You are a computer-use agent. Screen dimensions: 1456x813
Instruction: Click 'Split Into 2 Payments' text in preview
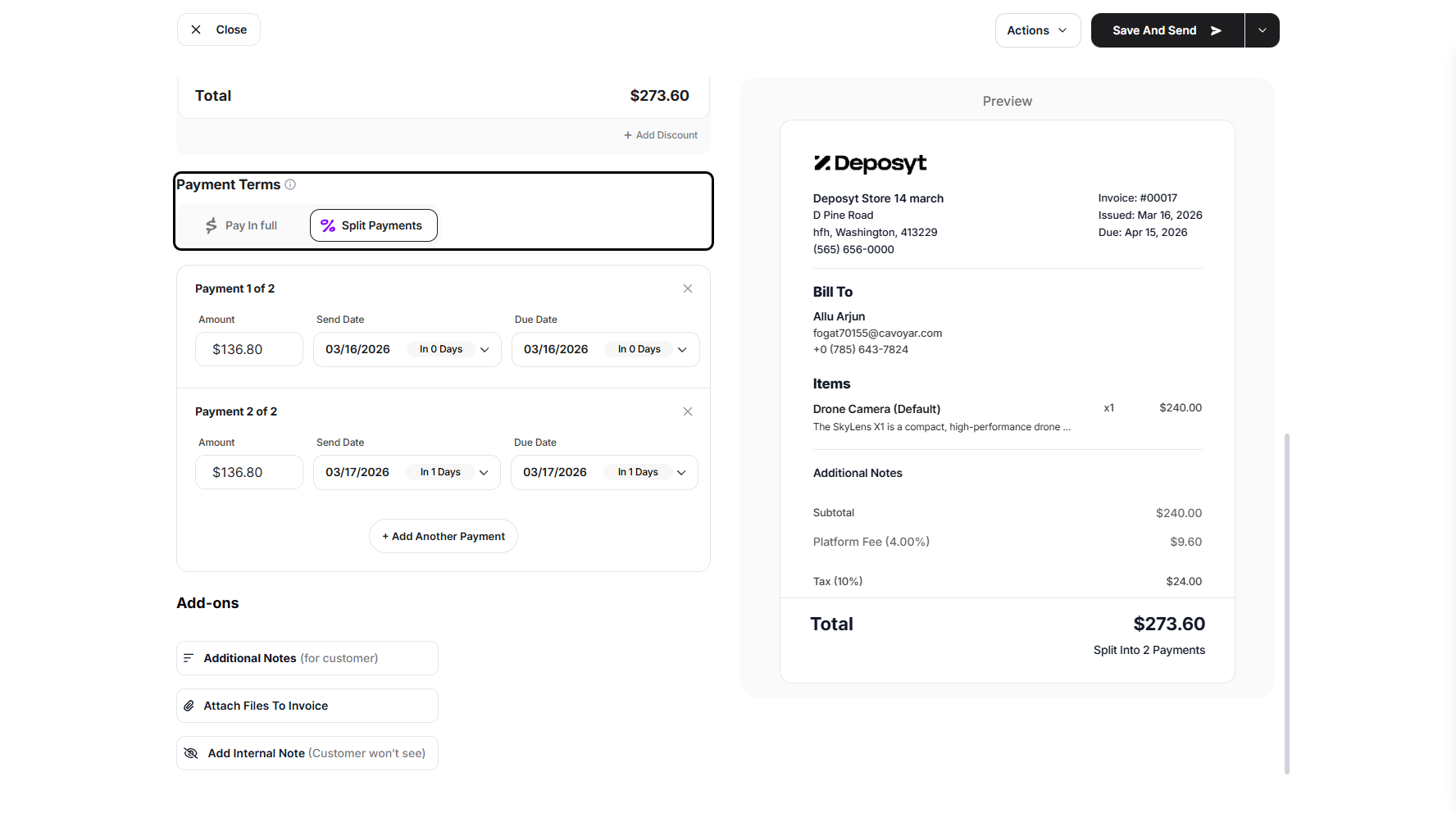(x=1149, y=650)
